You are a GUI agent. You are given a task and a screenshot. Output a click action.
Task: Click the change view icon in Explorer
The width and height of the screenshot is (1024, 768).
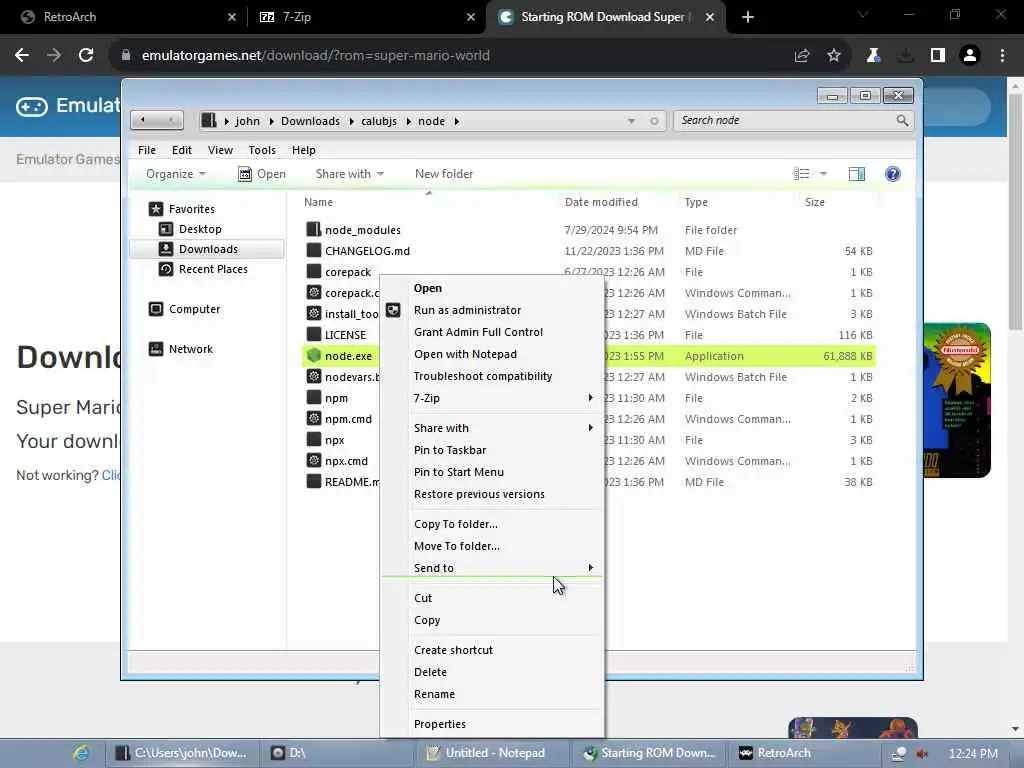[801, 174]
